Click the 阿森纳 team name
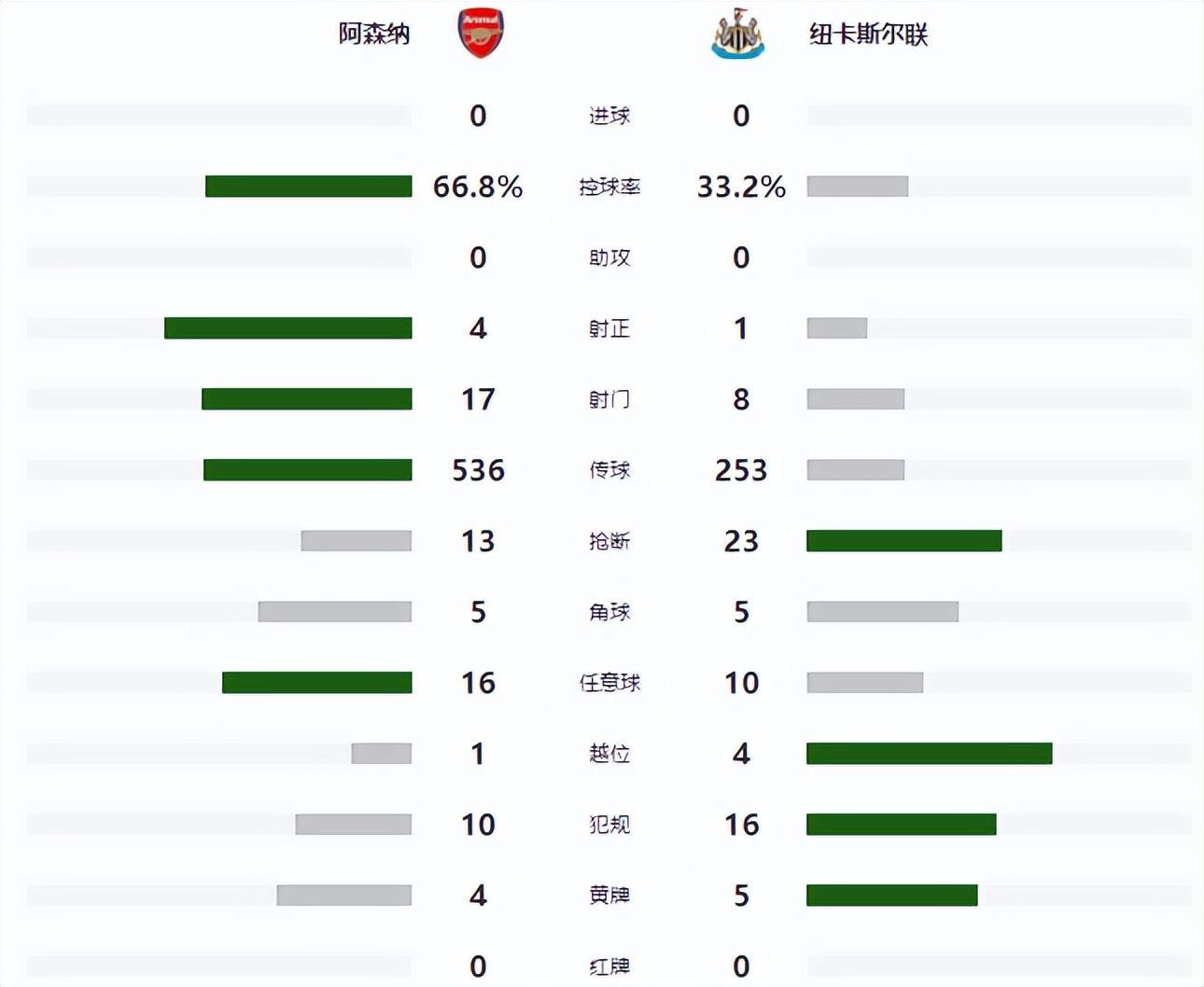Screen dimensions: 1204x987 (x=374, y=35)
